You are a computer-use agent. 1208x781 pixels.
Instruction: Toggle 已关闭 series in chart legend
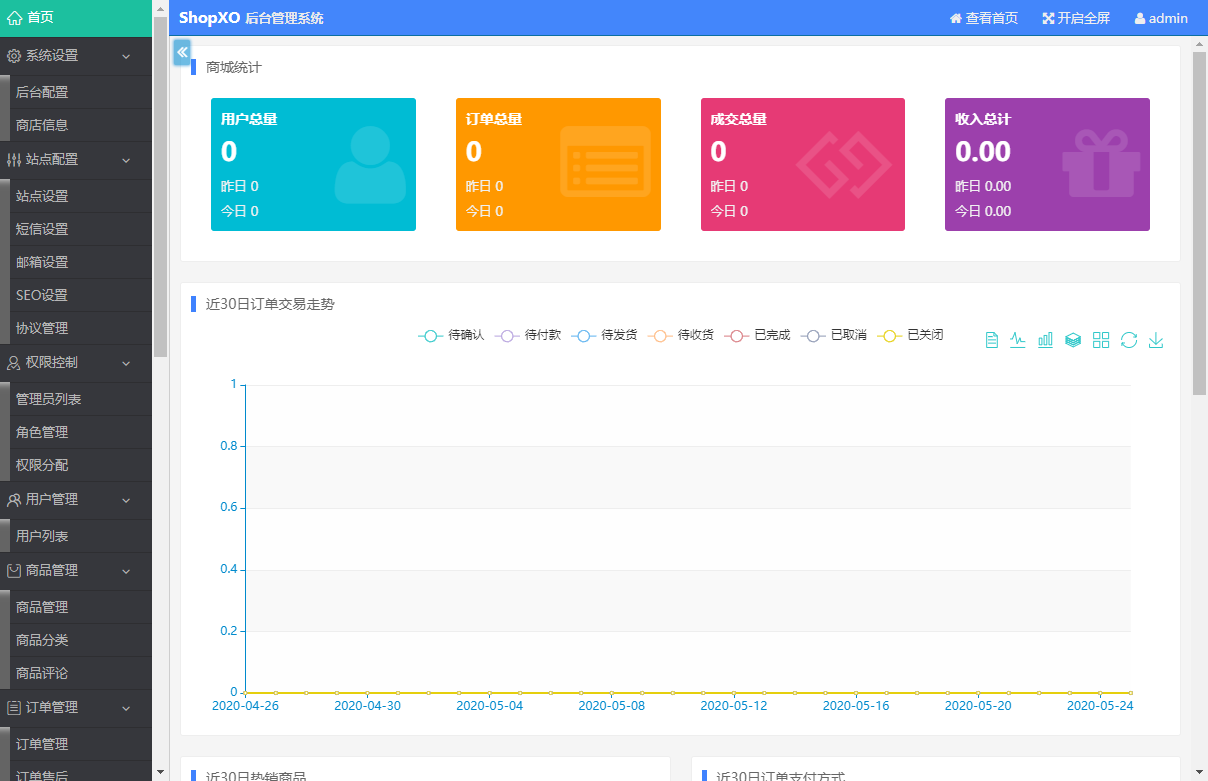(910, 336)
